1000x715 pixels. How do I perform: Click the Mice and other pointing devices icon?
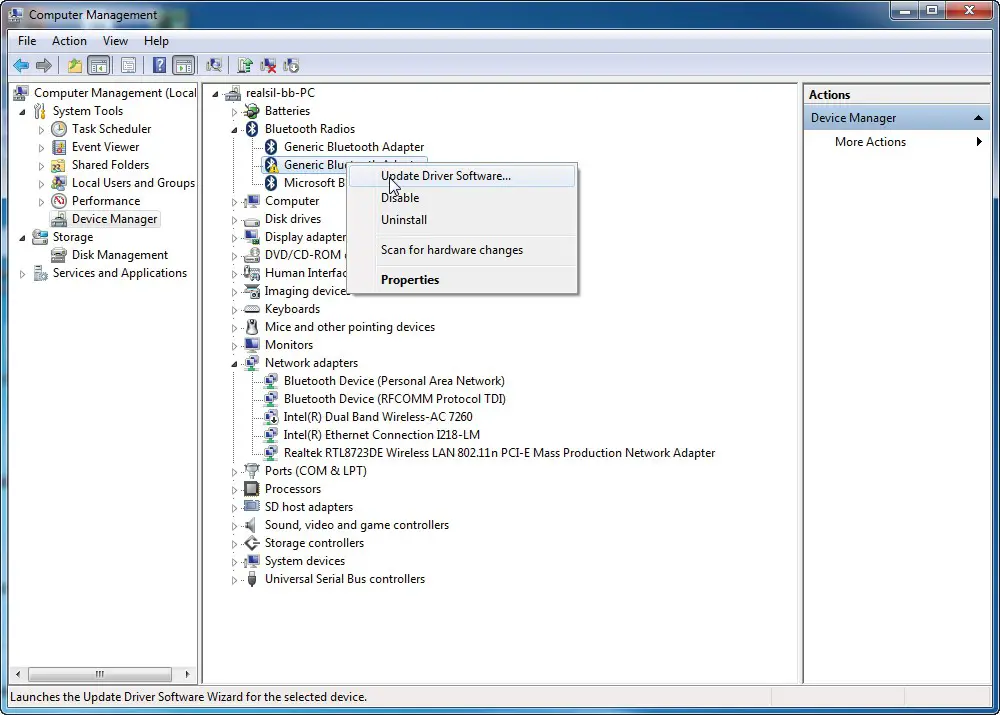[252, 327]
